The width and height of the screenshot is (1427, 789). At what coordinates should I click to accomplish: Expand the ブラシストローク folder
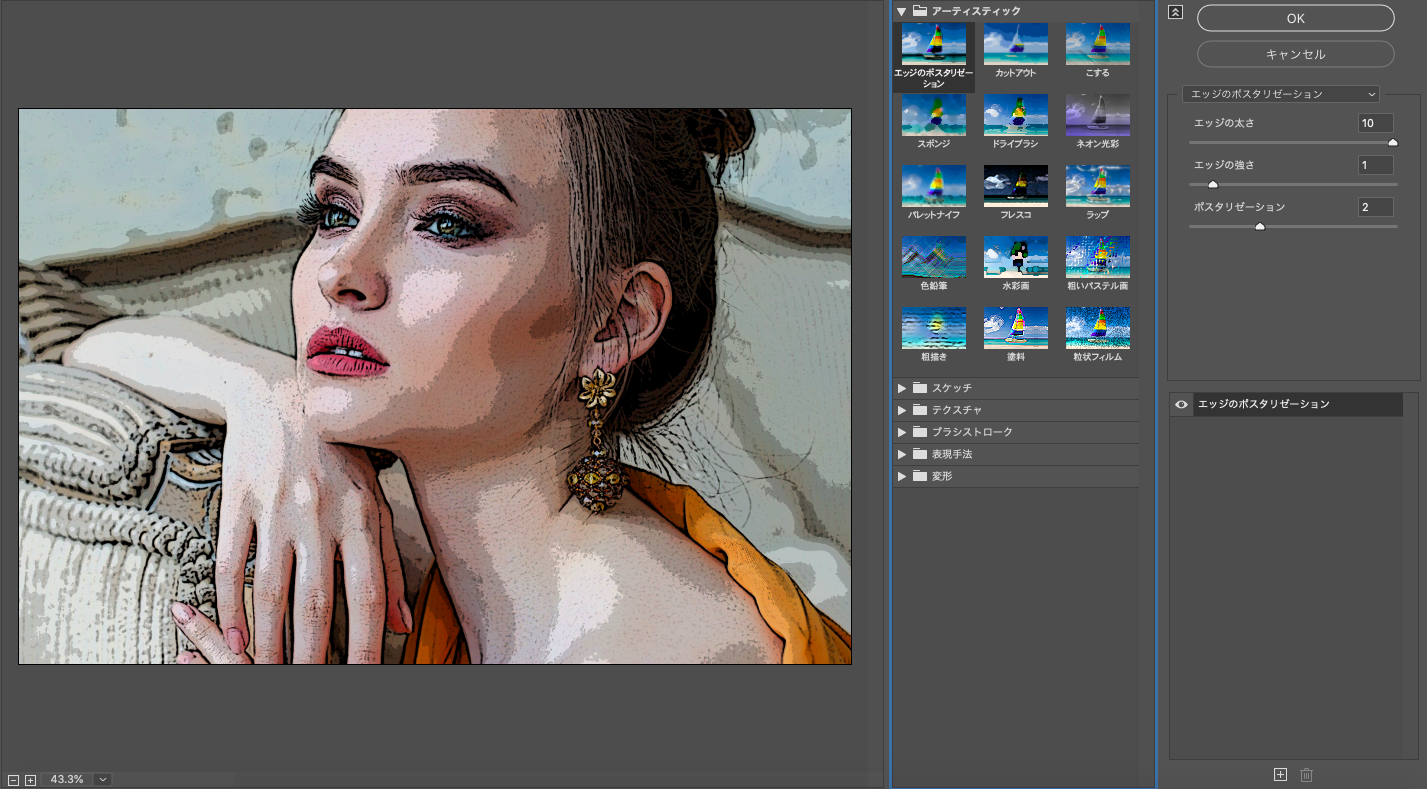coord(902,432)
